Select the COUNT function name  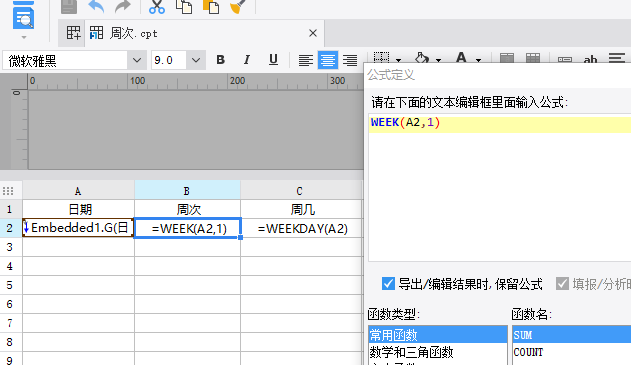pyautogui.click(x=572, y=352)
